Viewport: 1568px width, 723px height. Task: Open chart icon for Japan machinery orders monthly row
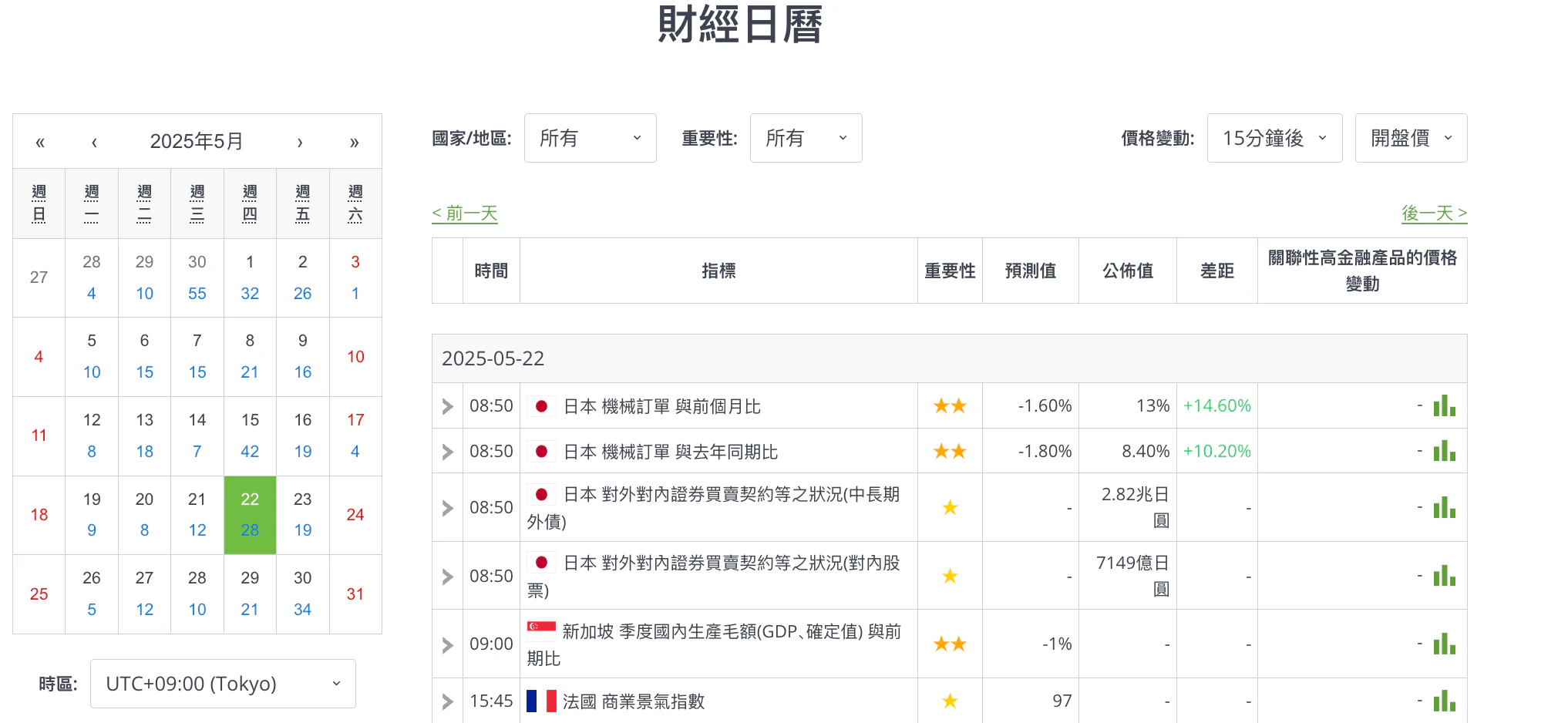pos(1444,405)
